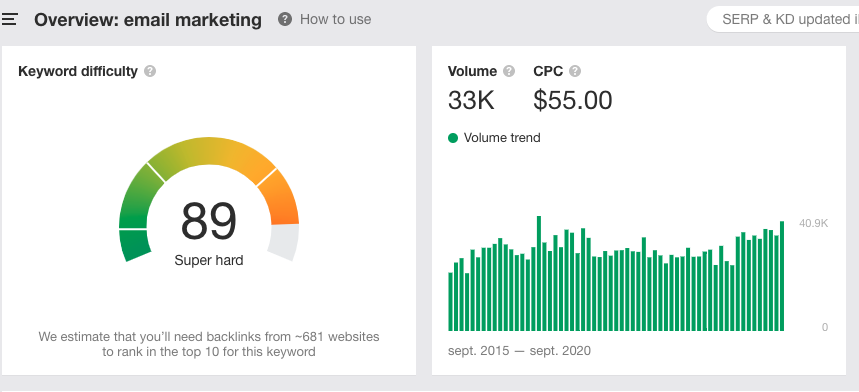This screenshot has height=392, width=859.
Task: Click the question mark icon before How to use
Action: 285,20
